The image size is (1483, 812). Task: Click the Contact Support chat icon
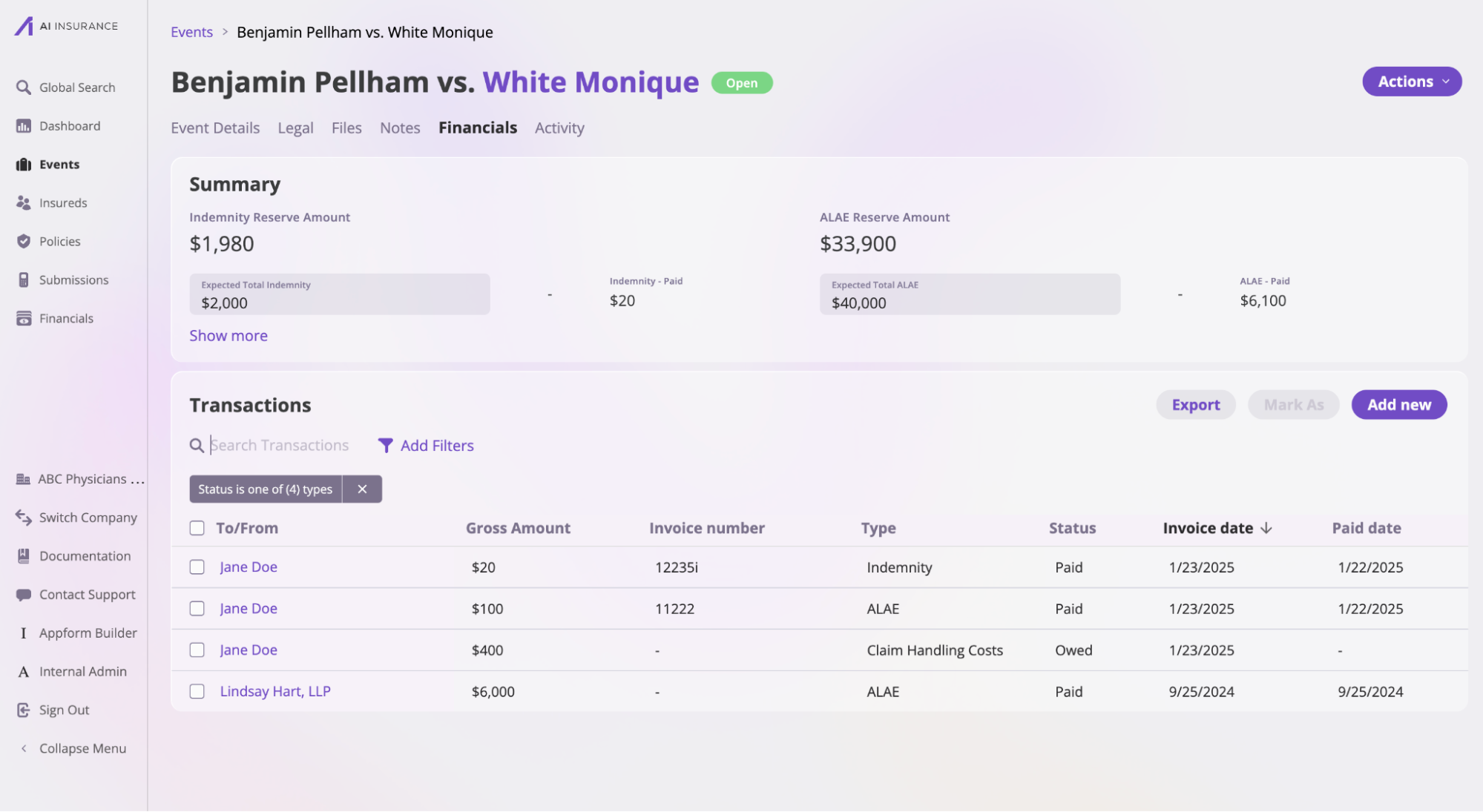[x=24, y=595]
